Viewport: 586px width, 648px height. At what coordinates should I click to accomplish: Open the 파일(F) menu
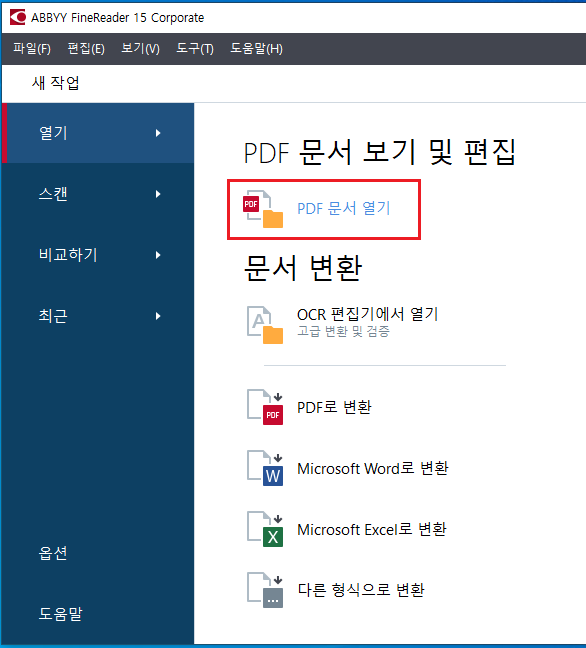[x=32, y=49]
